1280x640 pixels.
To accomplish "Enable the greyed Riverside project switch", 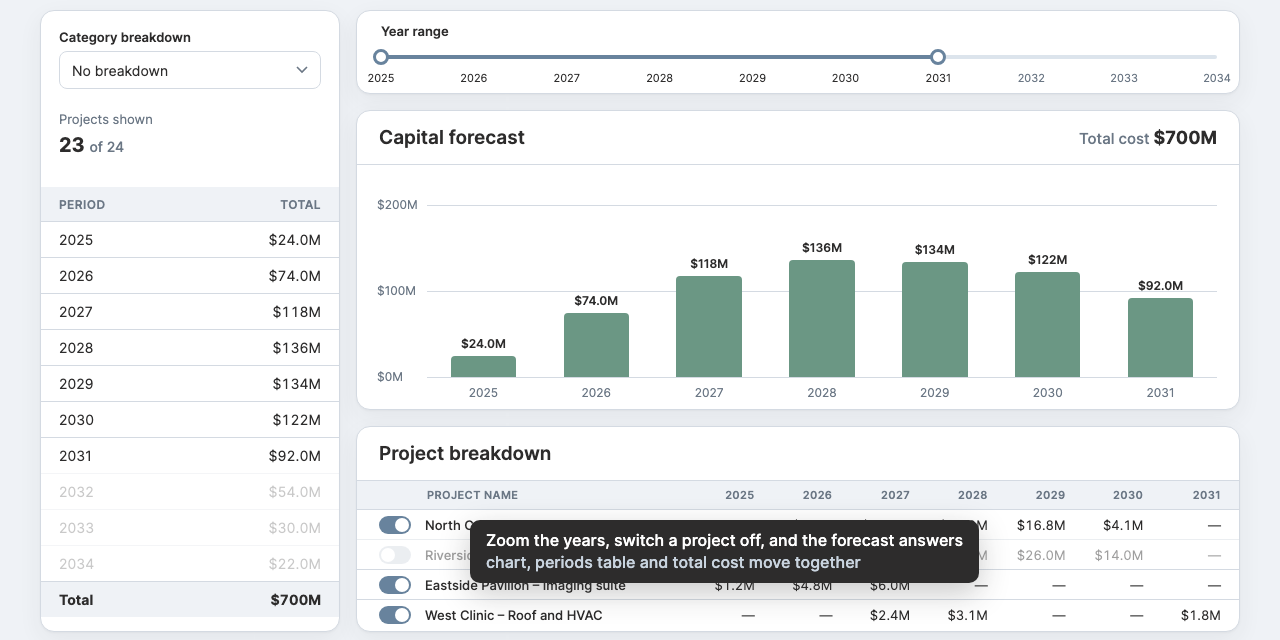I will tap(395, 555).
